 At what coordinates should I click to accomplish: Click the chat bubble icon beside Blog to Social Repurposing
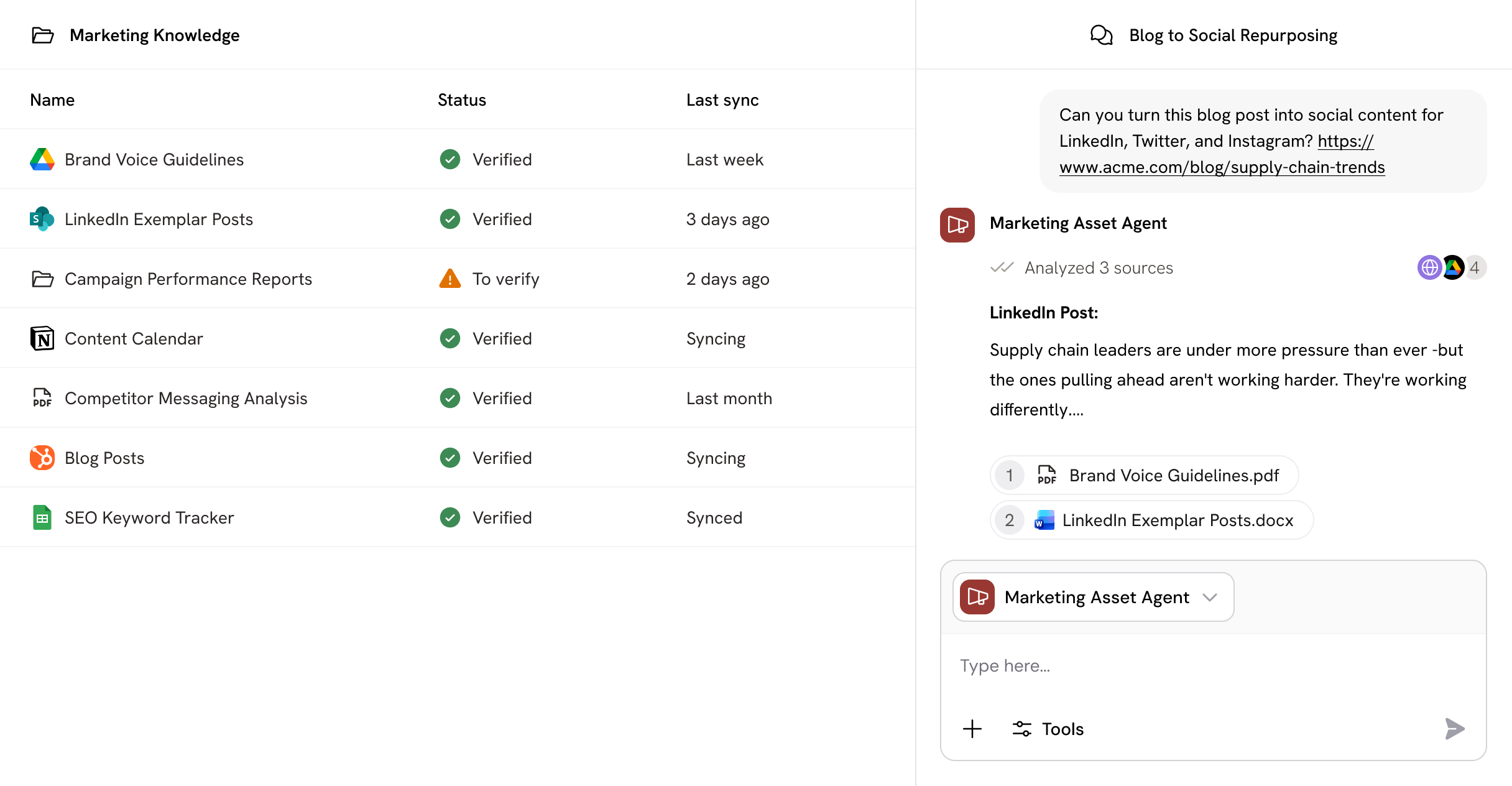1100,35
